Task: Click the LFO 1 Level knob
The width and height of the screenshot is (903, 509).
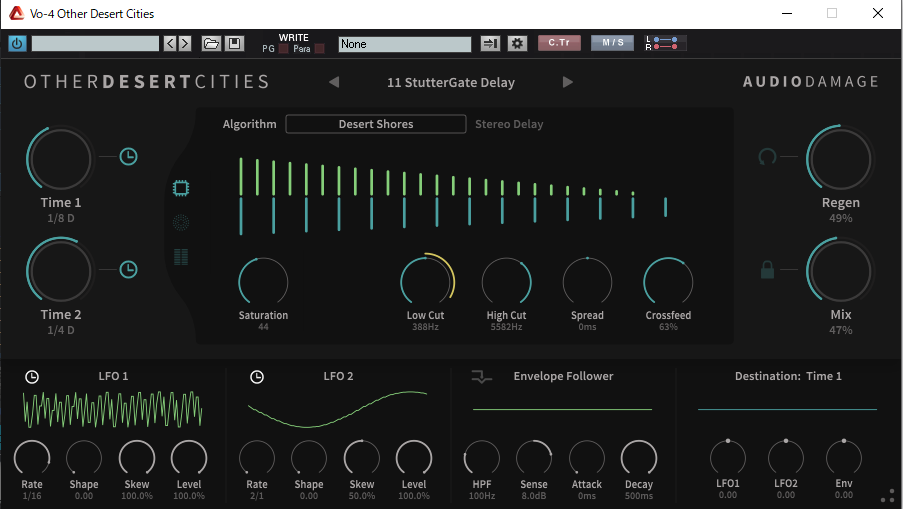Action: click(189, 458)
